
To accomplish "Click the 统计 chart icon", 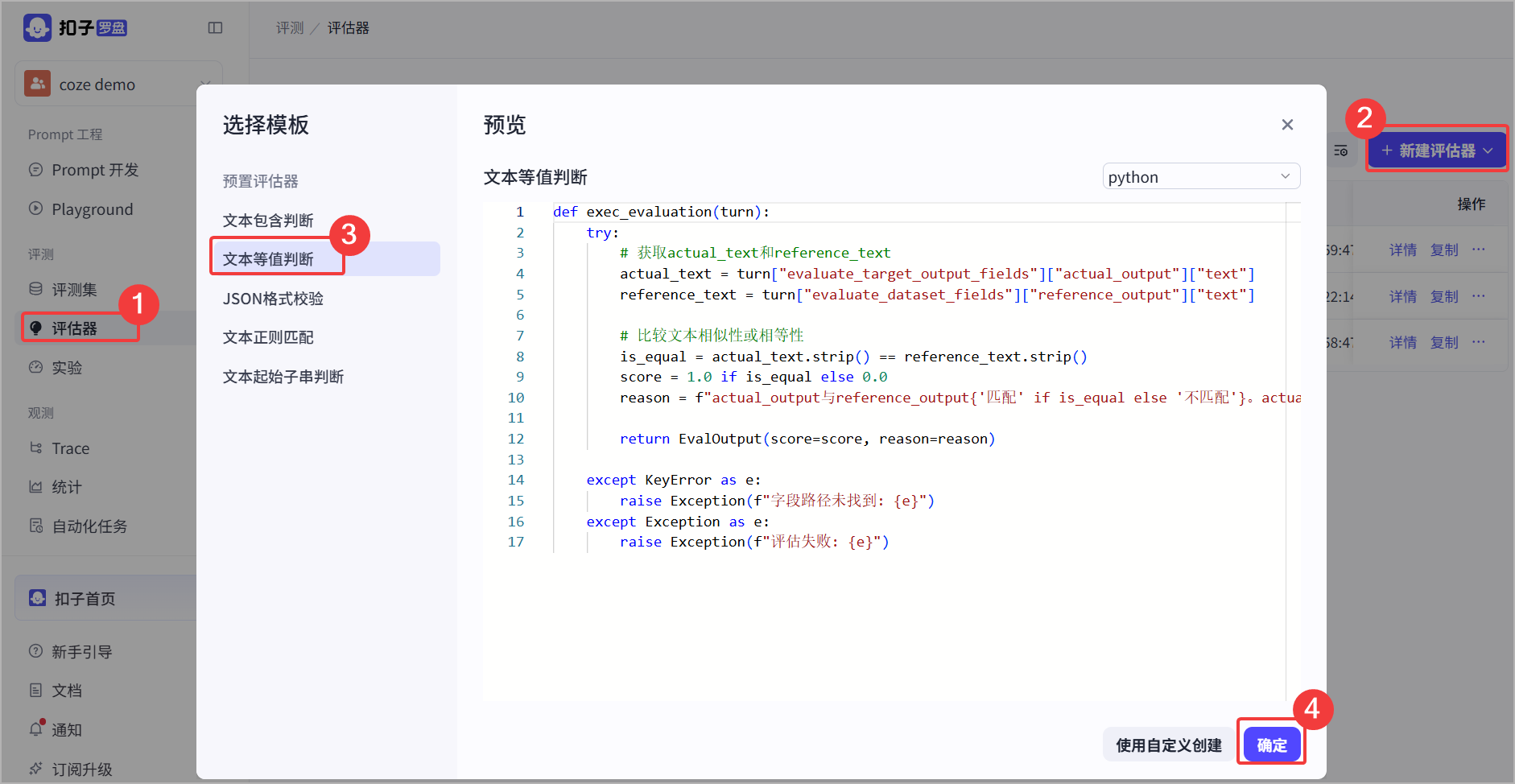I will pyautogui.click(x=35, y=486).
